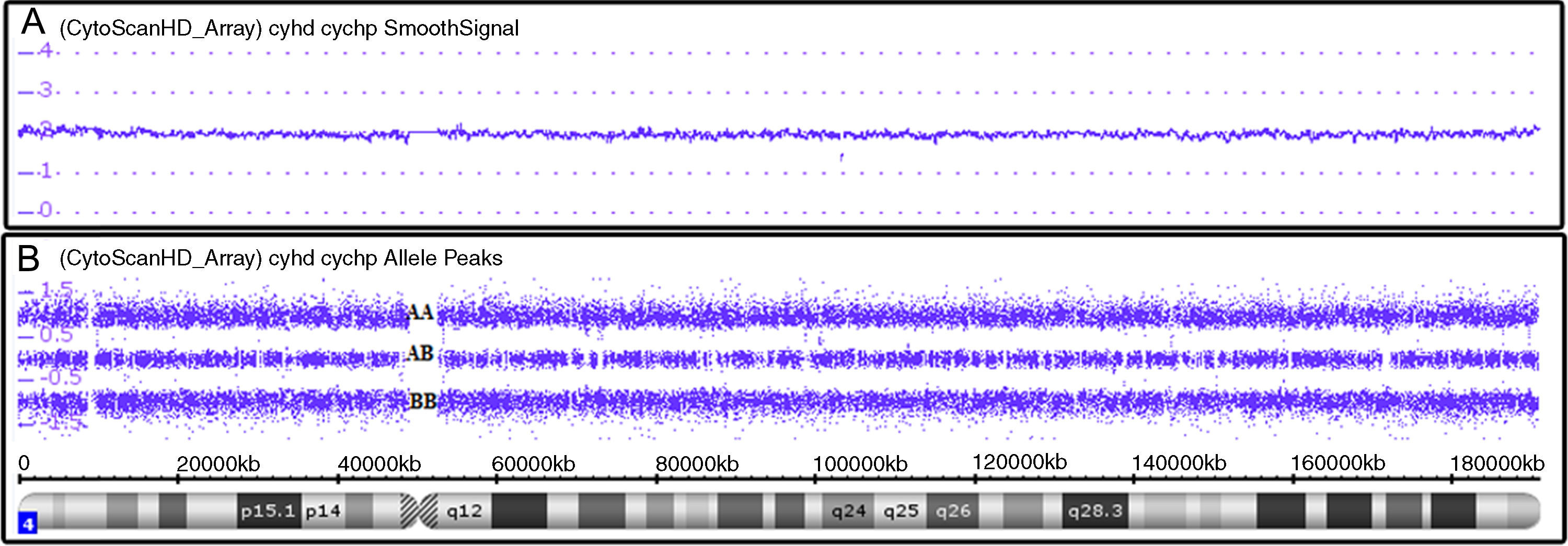
Task: Select the q26 band on the ideogram
Action: coord(953,510)
